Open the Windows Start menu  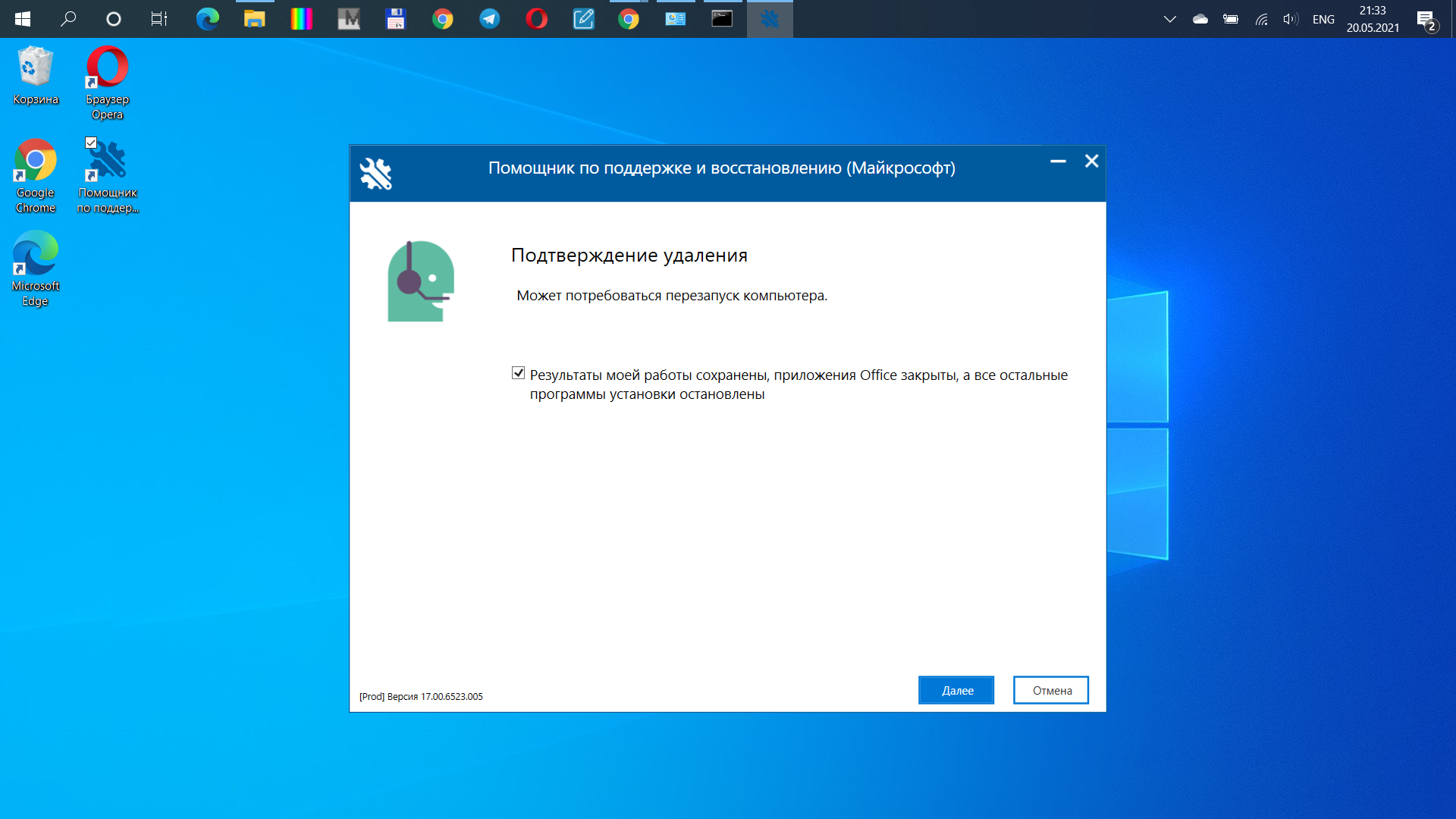[x=23, y=19]
